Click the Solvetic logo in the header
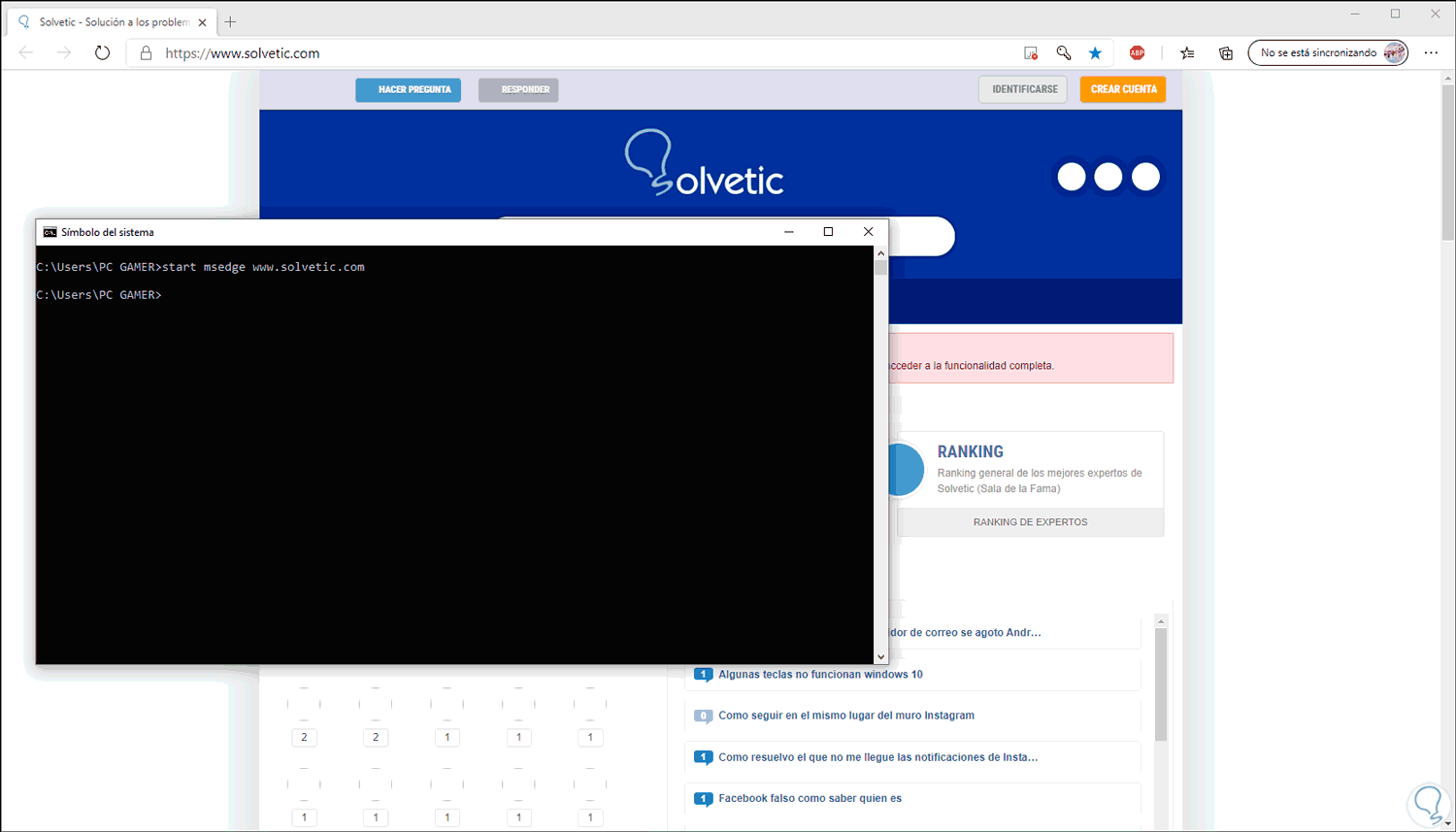The height and width of the screenshot is (832, 1456). click(705, 163)
